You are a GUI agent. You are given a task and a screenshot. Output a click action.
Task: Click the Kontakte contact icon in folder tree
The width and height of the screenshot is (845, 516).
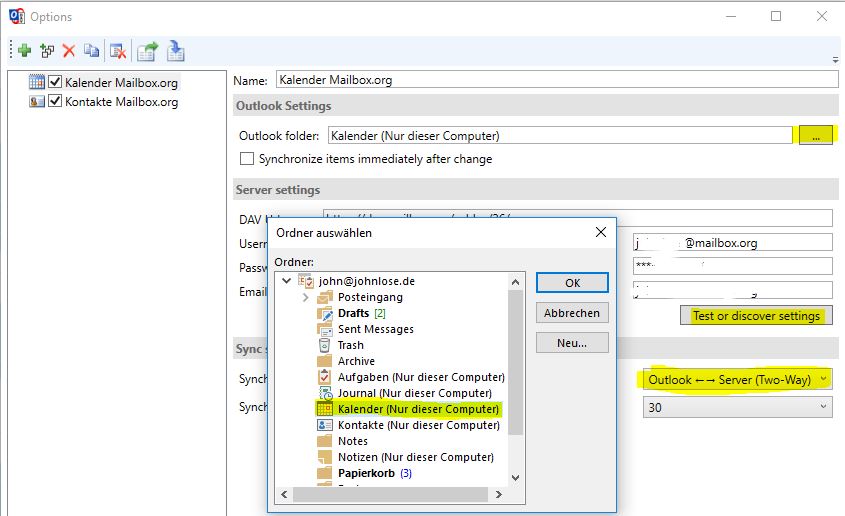pyautogui.click(x=325, y=425)
